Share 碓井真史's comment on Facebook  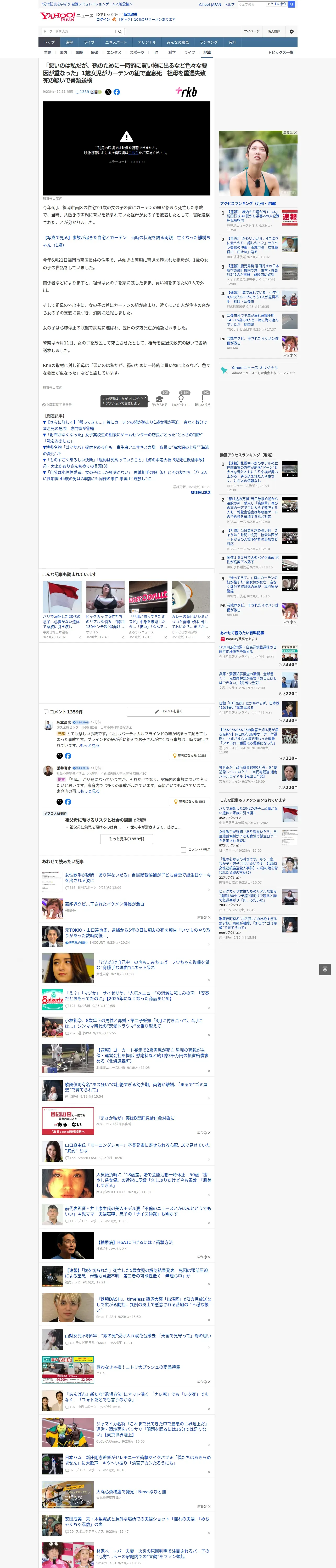pos(68,802)
